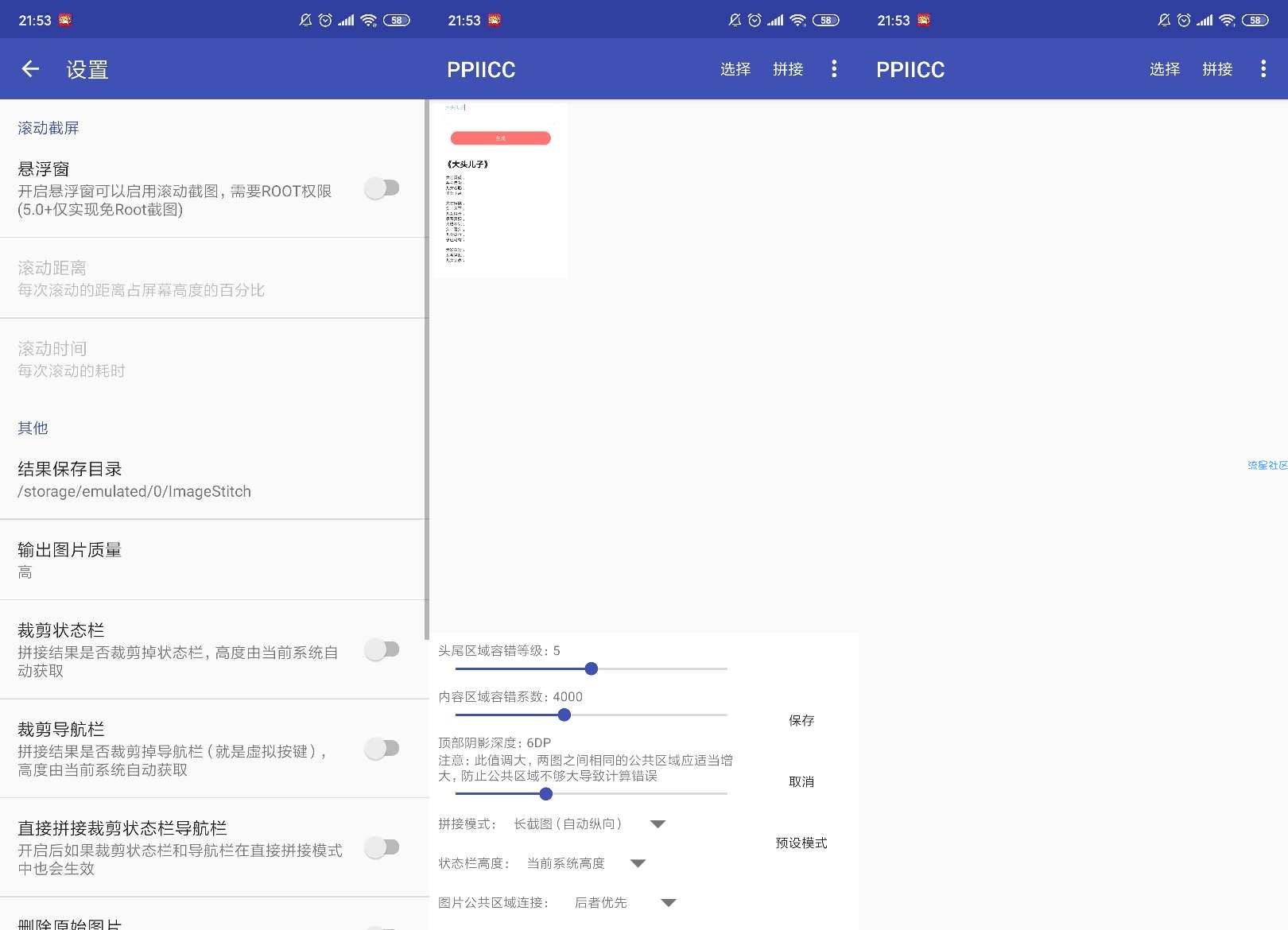Click the 流星社区 link at the right edge
Viewport: 1288px width, 930px height.
(x=1267, y=465)
